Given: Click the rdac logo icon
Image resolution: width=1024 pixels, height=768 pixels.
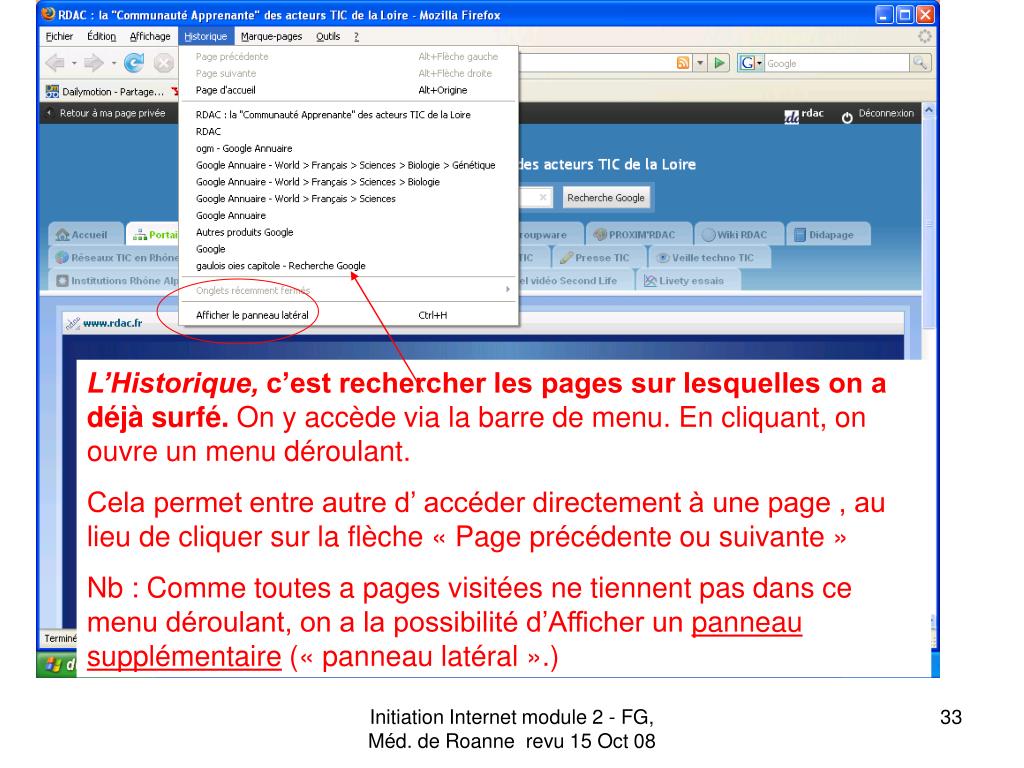Looking at the screenshot, I should [792, 117].
